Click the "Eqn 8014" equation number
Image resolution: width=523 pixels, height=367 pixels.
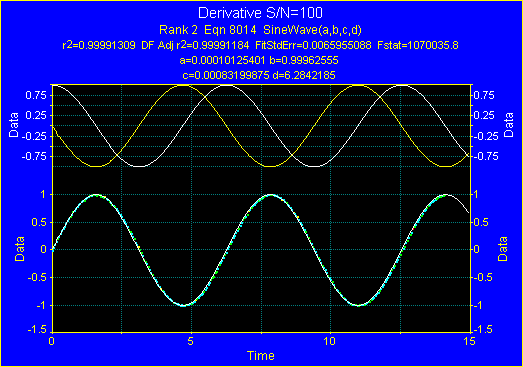tap(230, 30)
